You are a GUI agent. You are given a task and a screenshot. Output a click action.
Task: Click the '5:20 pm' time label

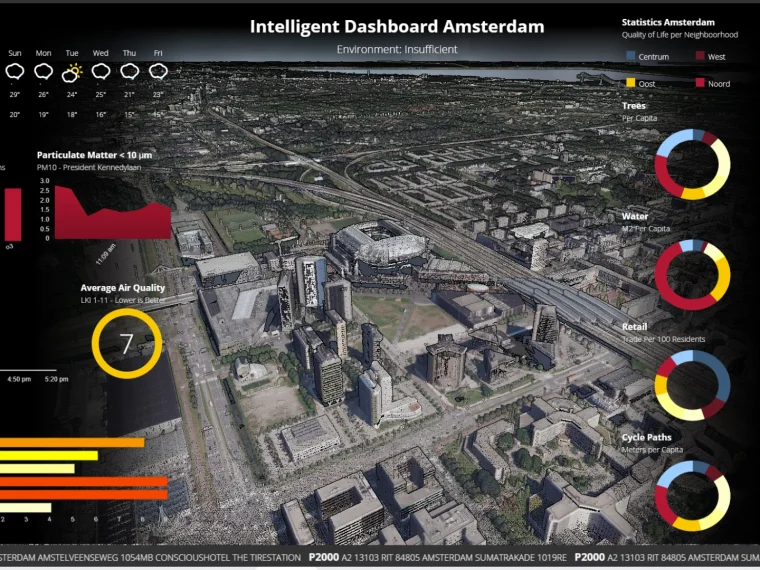click(56, 379)
